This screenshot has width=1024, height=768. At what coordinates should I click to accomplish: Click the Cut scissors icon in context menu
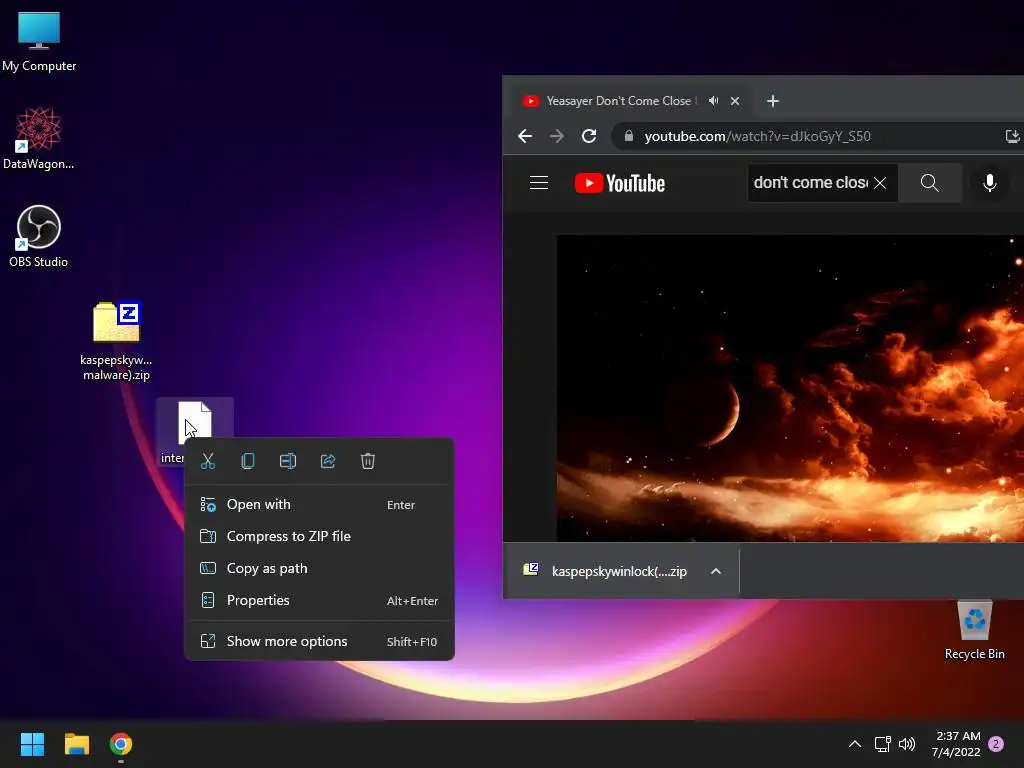pyautogui.click(x=208, y=461)
